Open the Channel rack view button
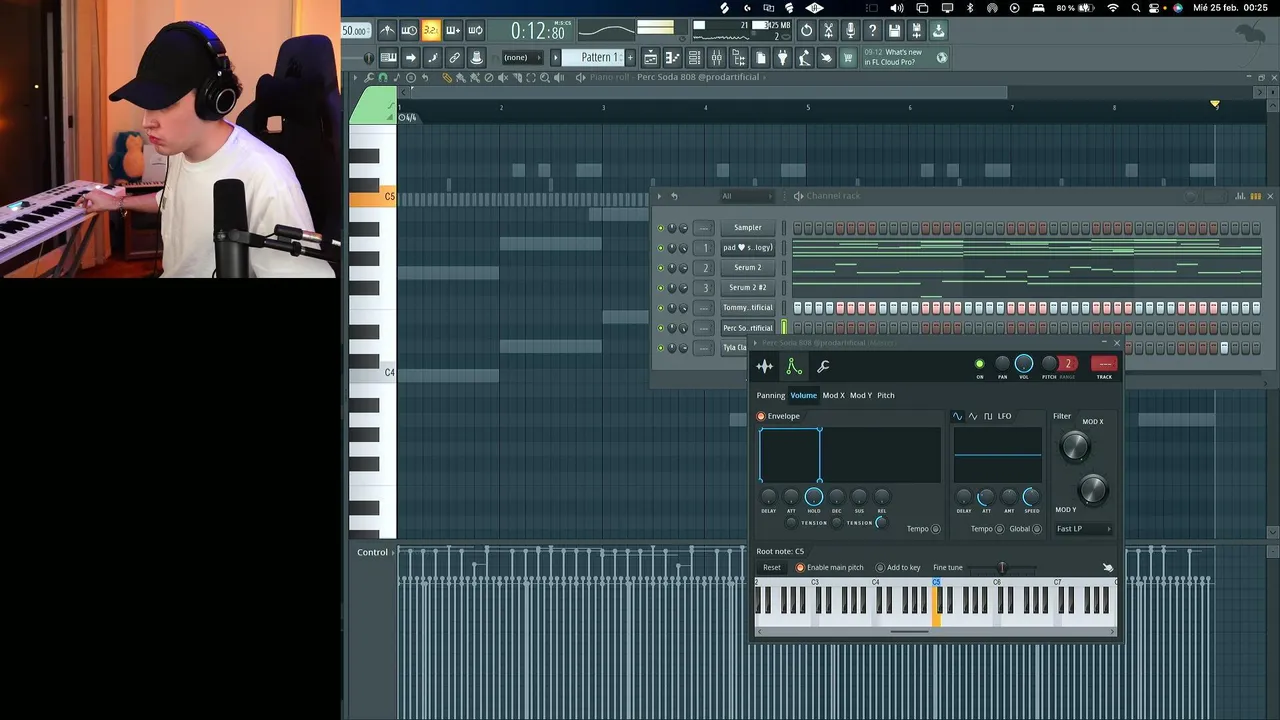This screenshot has height=720, width=1280. click(694, 58)
